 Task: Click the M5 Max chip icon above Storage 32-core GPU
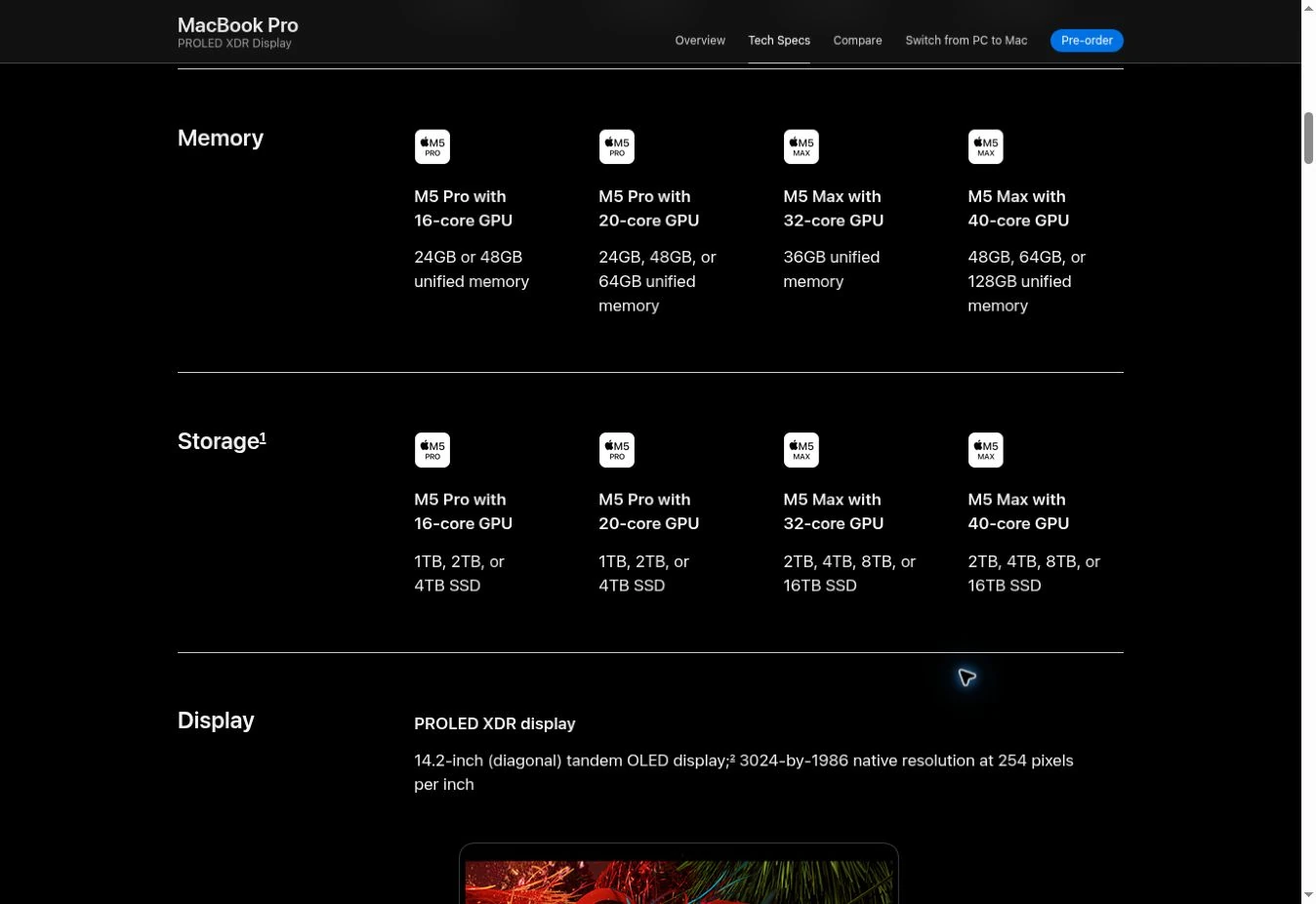(801, 450)
